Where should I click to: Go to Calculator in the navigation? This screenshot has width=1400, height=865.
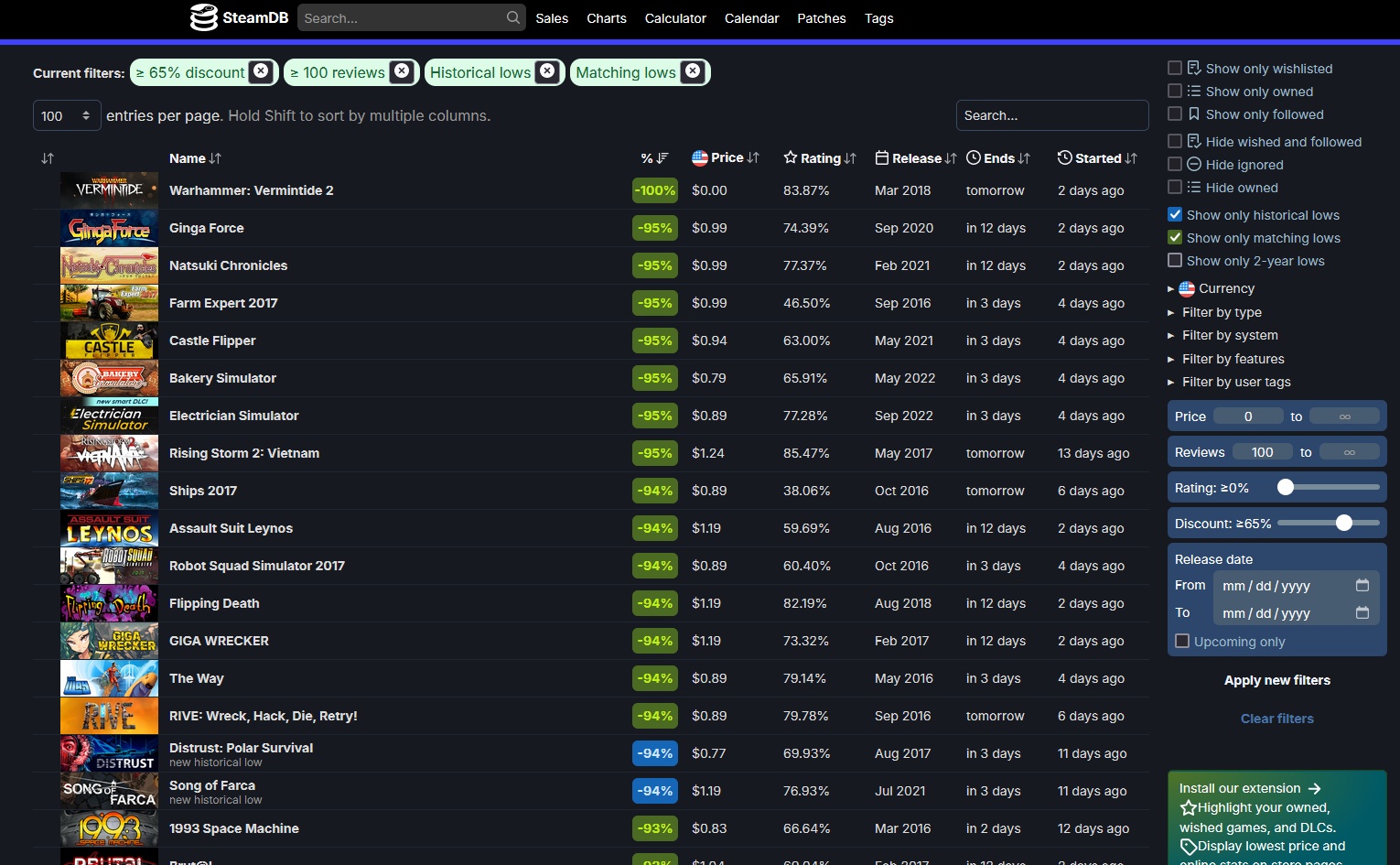[x=675, y=18]
